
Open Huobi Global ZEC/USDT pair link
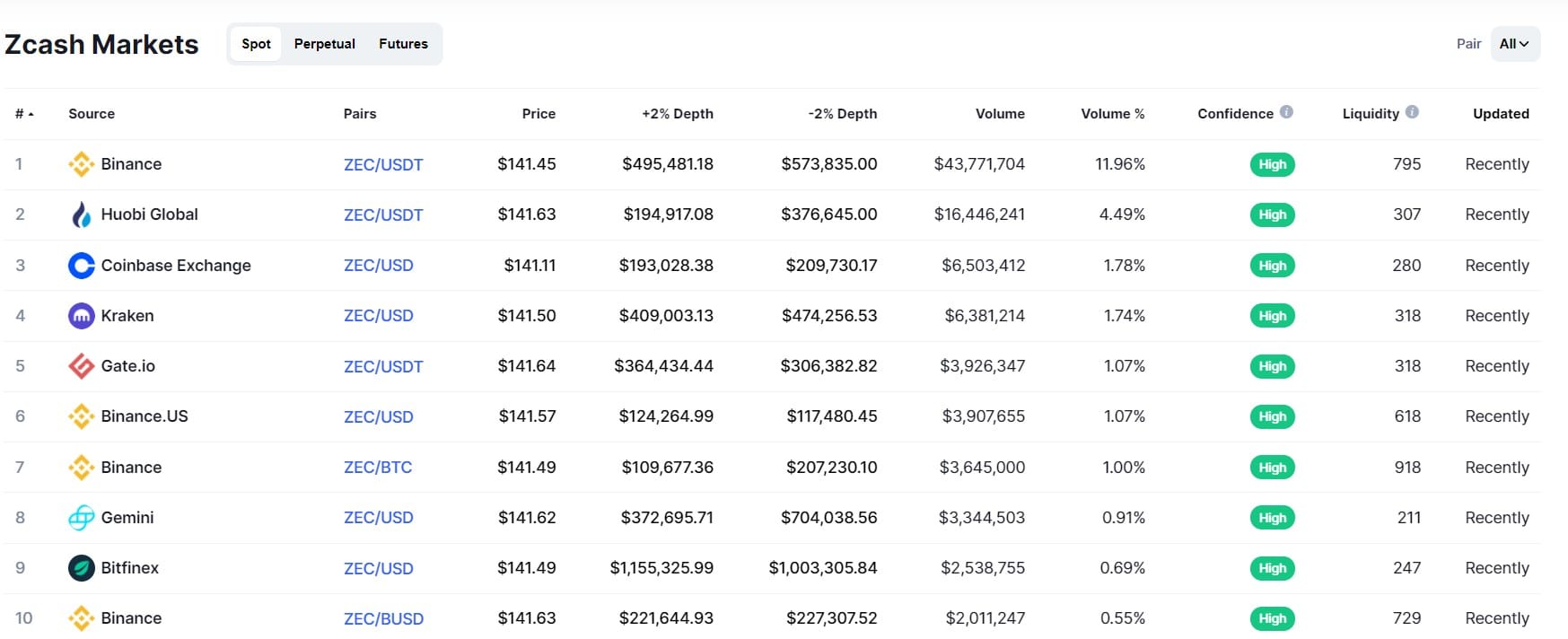(x=383, y=215)
